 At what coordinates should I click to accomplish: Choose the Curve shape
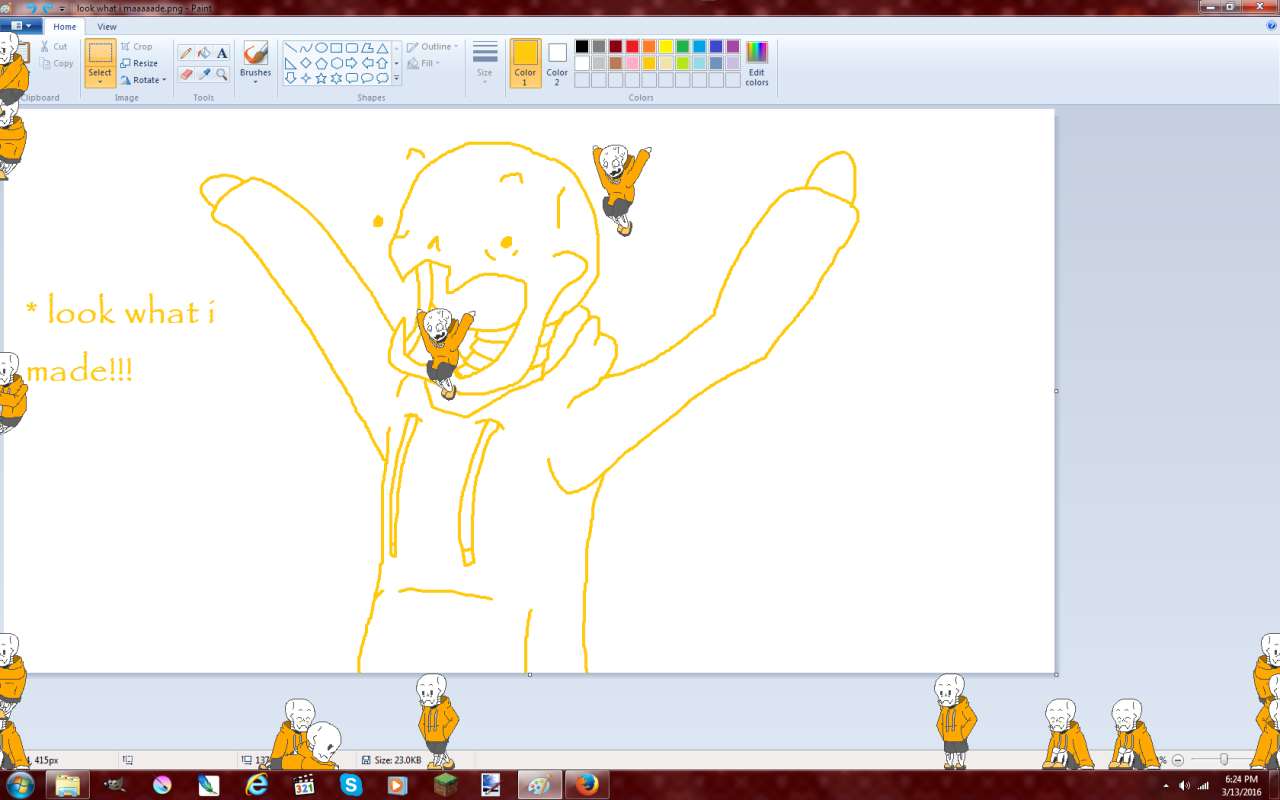(x=306, y=47)
